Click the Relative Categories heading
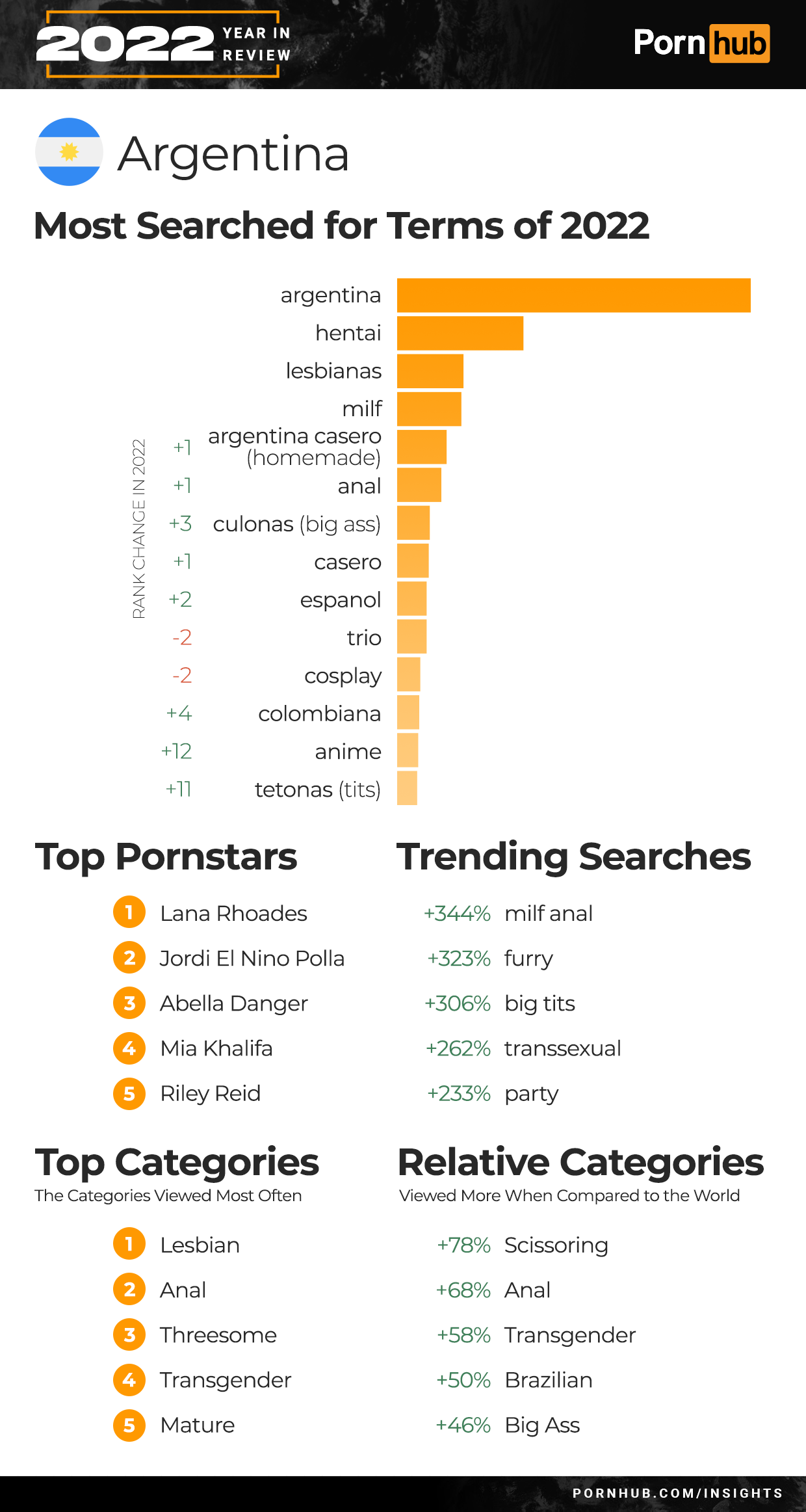The width and height of the screenshot is (806, 1512). coord(580,1162)
